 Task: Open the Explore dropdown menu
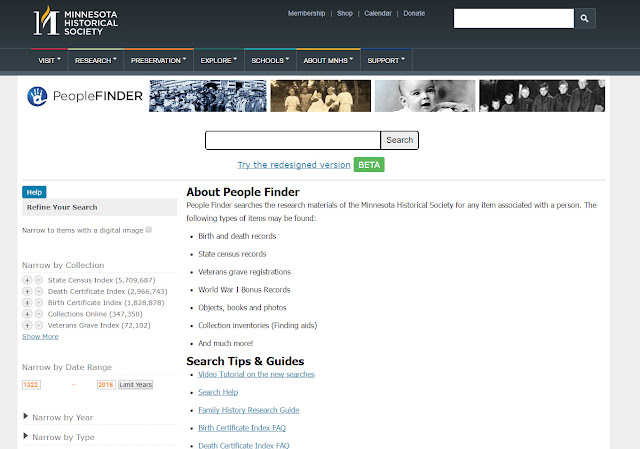[x=218, y=60]
